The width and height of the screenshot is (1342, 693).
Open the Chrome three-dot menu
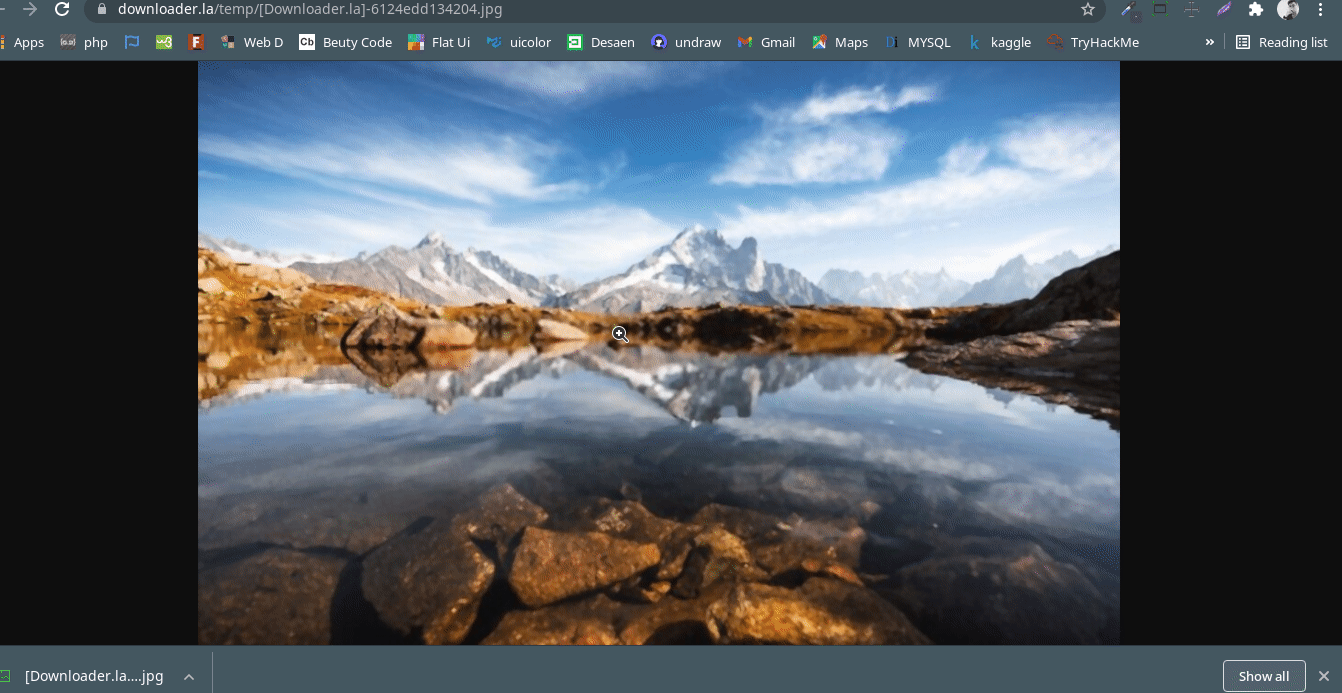[x=1322, y=10]
